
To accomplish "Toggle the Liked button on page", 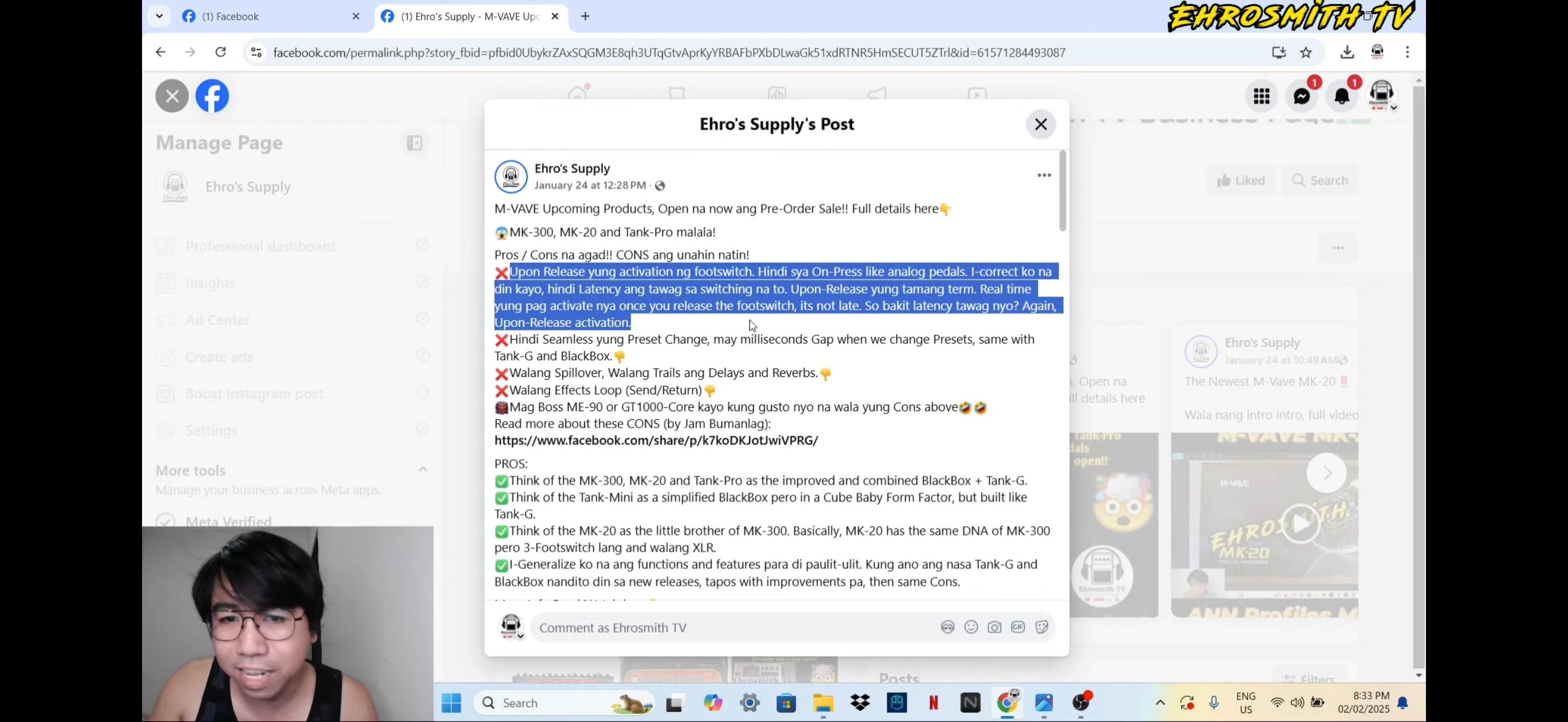I will [x=1240, y=180].
